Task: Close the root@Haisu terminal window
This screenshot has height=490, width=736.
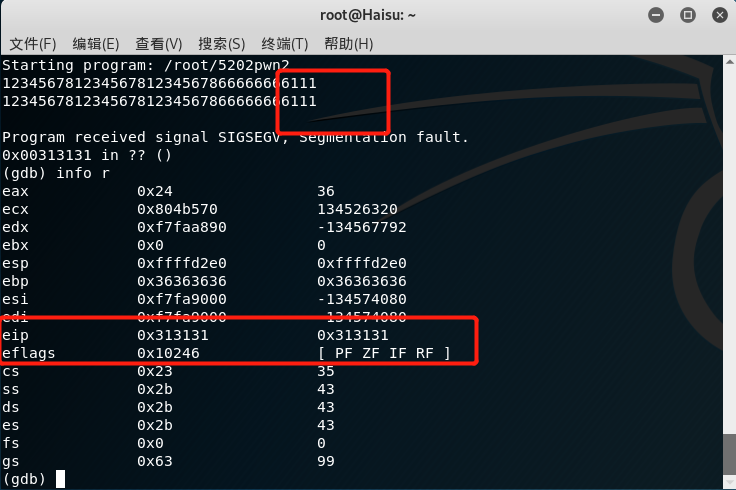Action: (720, 15)
